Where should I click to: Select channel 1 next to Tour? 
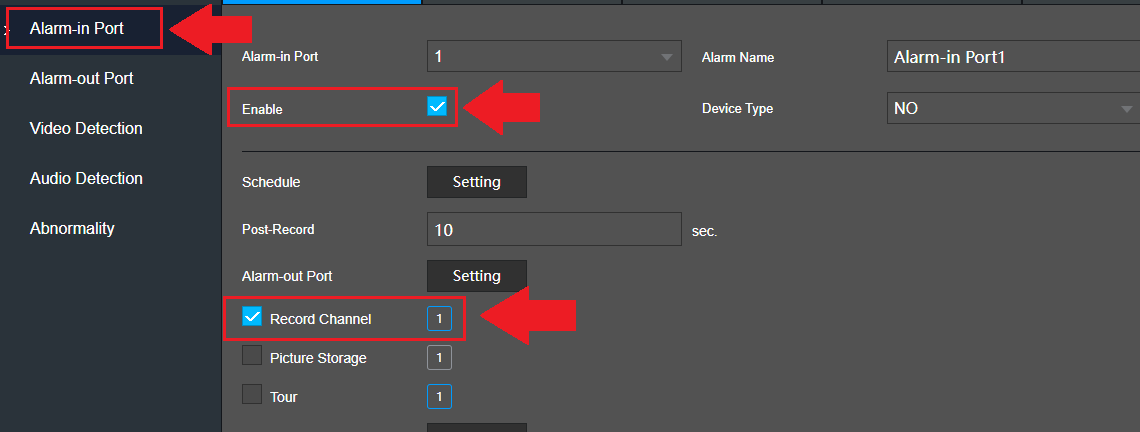439,397
